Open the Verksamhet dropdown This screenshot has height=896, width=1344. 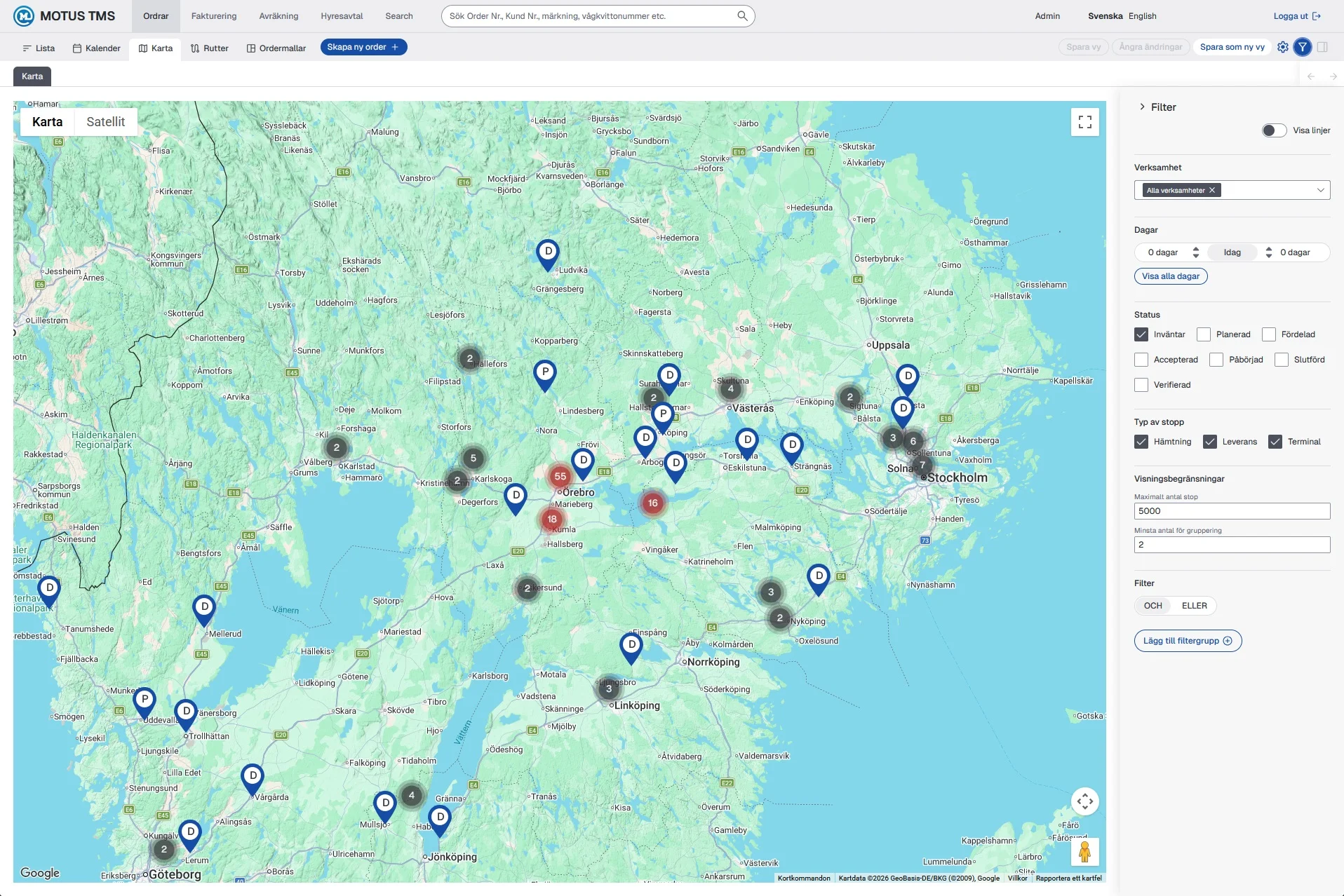point(1232,190)
